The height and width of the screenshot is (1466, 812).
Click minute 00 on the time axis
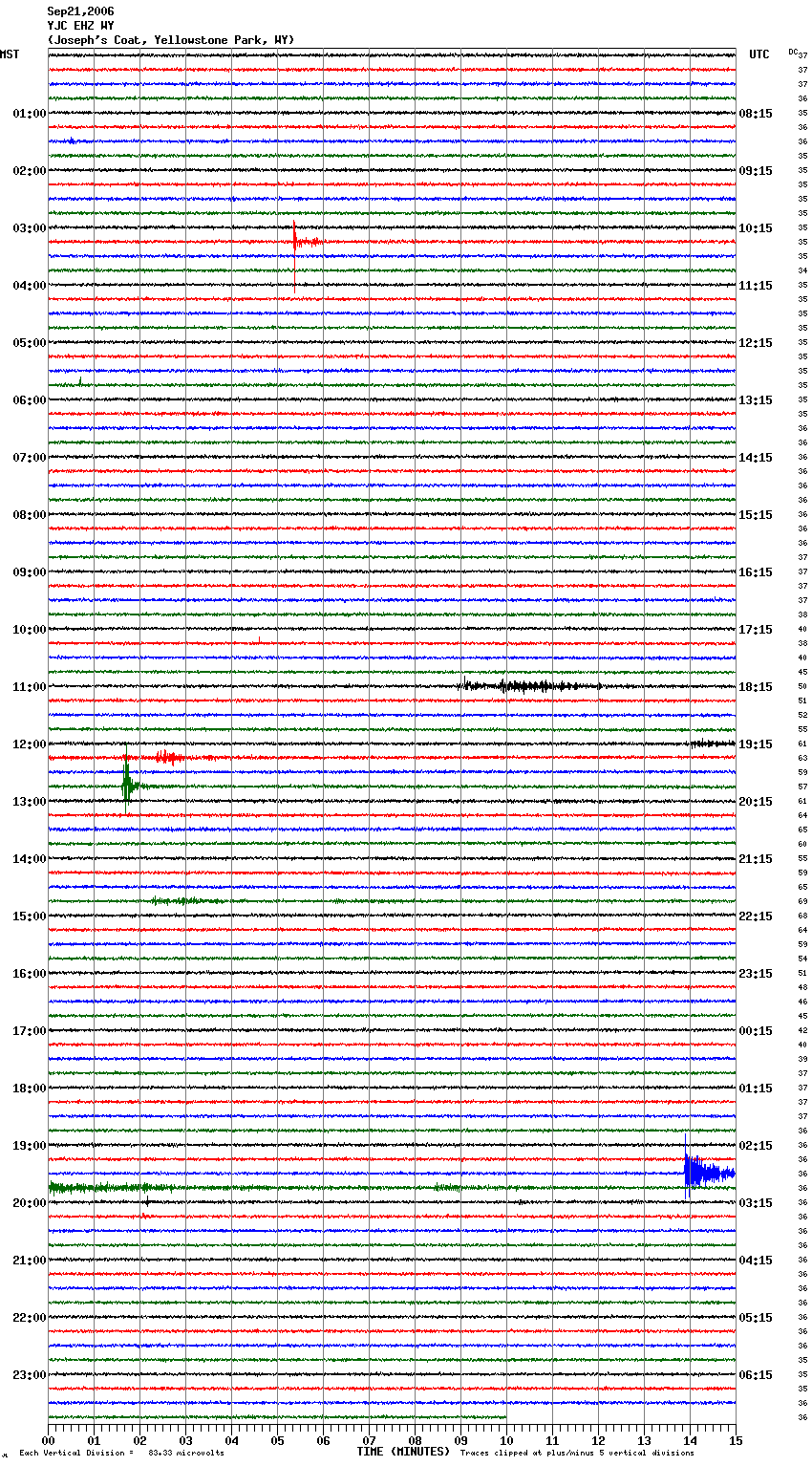[x=48, y=1440]
